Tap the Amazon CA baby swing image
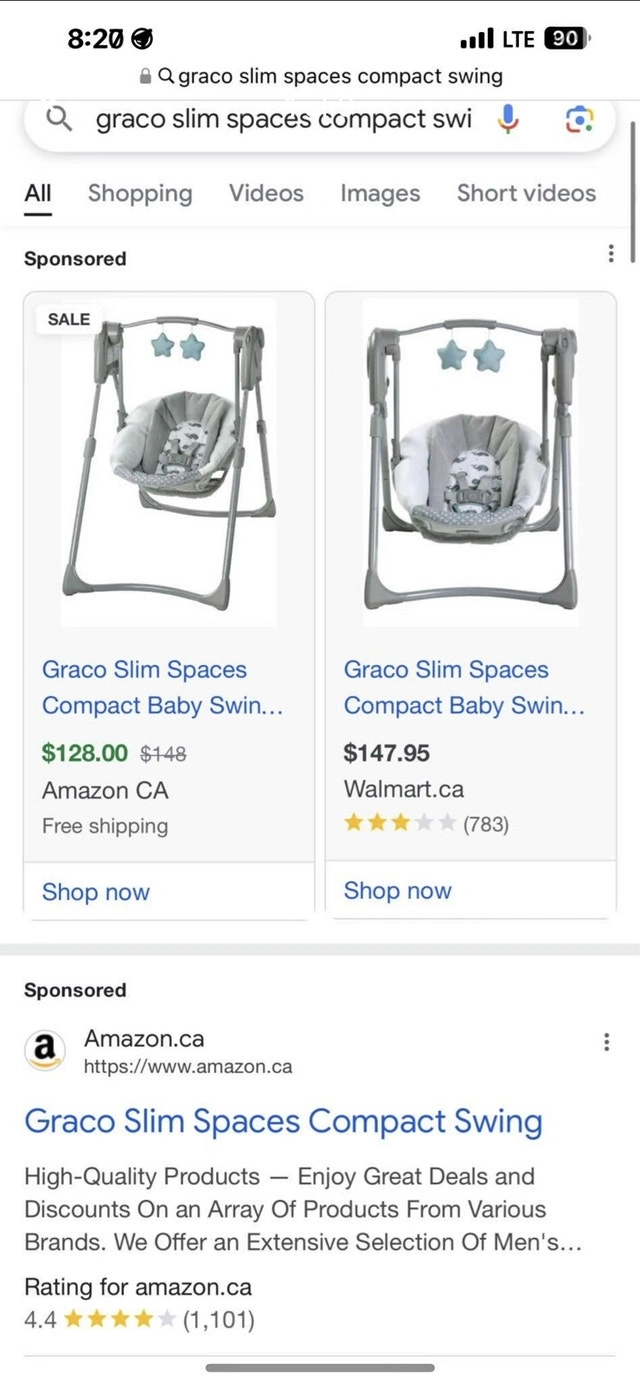The width and height of the screenshot is (640, 1384). coord(169,462)
